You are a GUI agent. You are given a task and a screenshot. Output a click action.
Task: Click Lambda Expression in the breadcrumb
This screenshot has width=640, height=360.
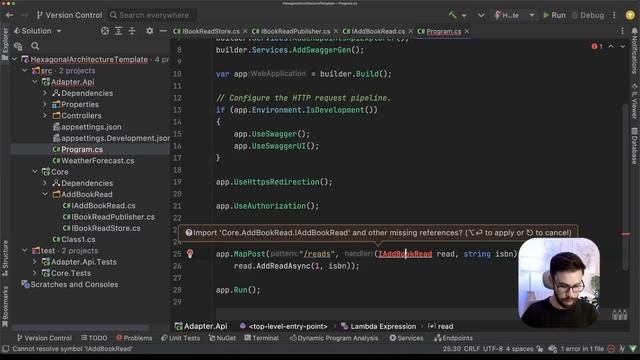point(378,326)
